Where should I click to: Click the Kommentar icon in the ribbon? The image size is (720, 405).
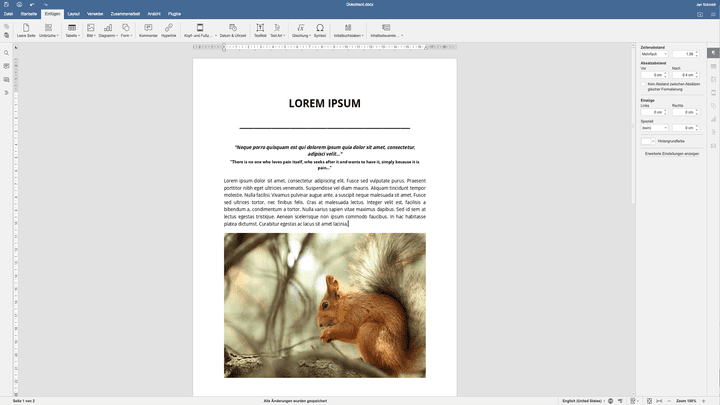[x=148, y=30]
